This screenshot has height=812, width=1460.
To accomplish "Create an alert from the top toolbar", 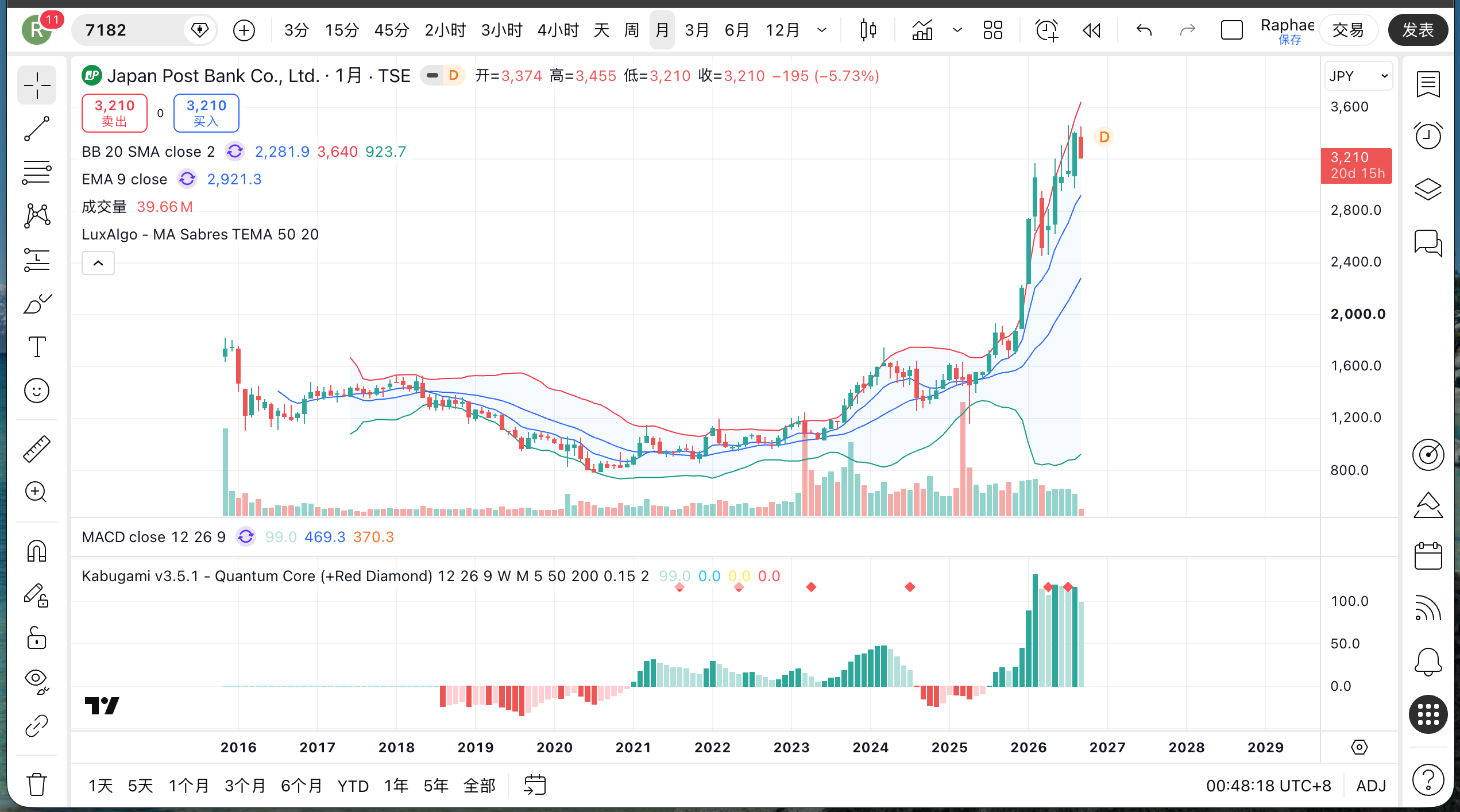I will [x=1046, y=30].
